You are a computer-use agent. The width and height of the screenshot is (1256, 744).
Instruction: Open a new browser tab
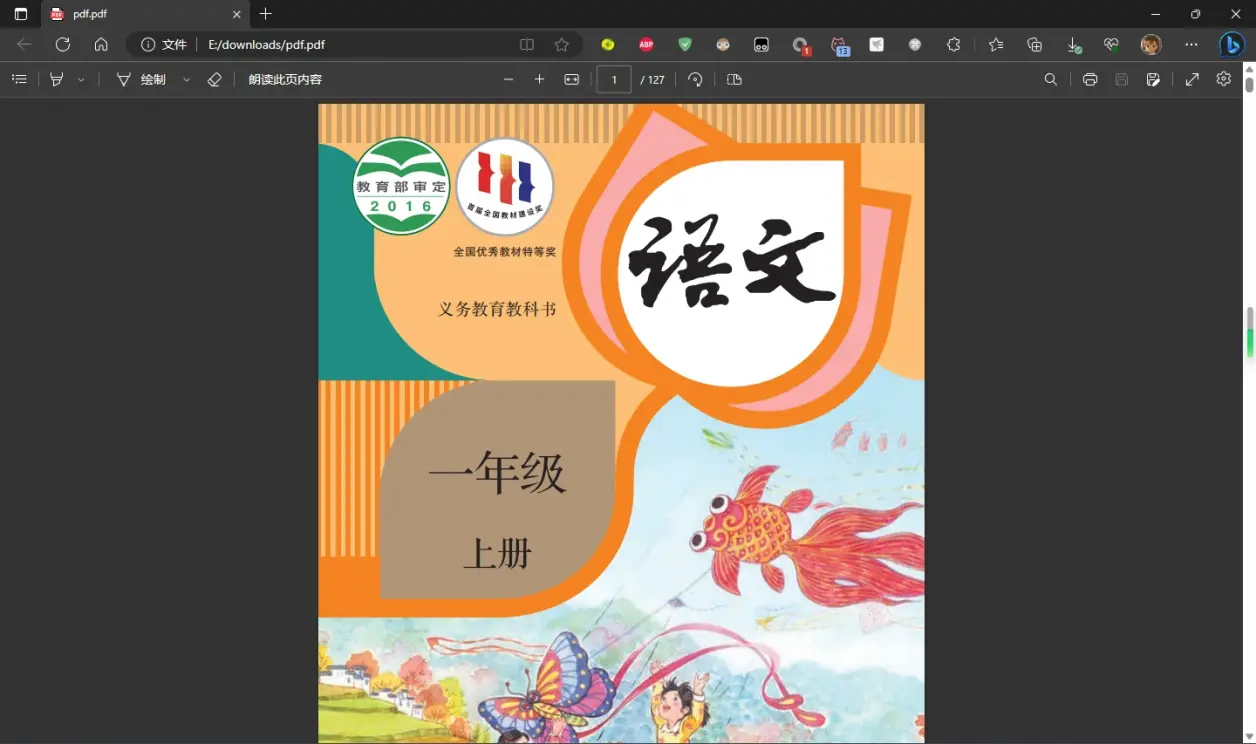coord(265,14)
